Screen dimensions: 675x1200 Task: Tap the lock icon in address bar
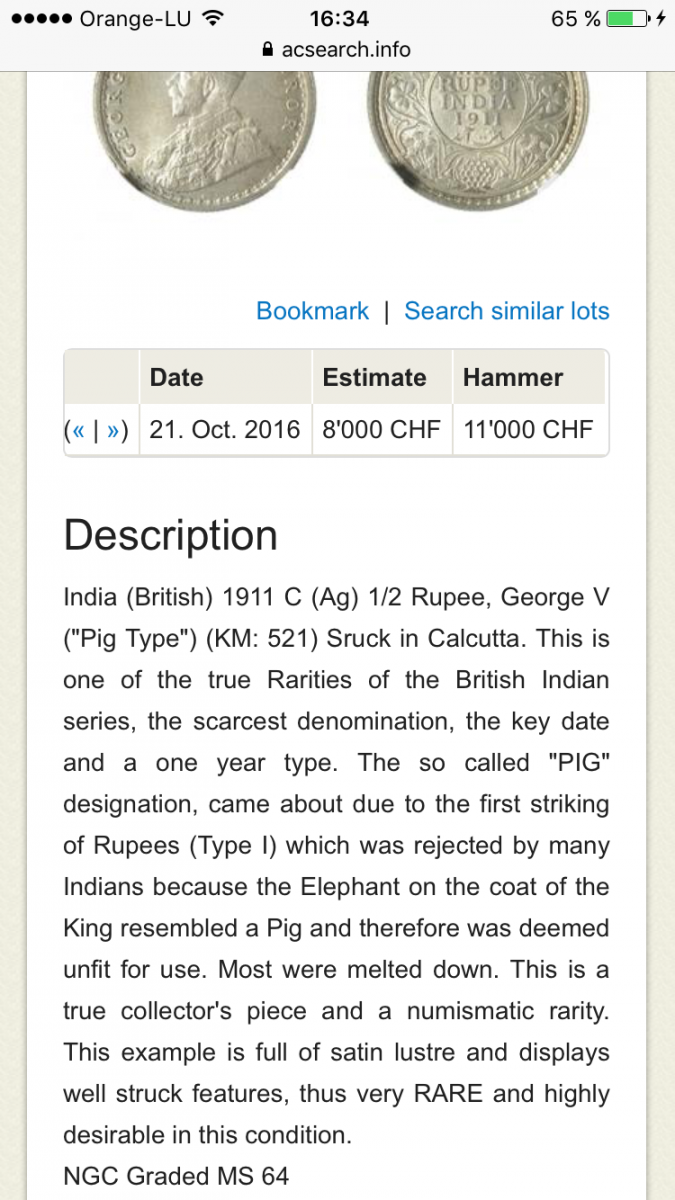tap(266, 50)
